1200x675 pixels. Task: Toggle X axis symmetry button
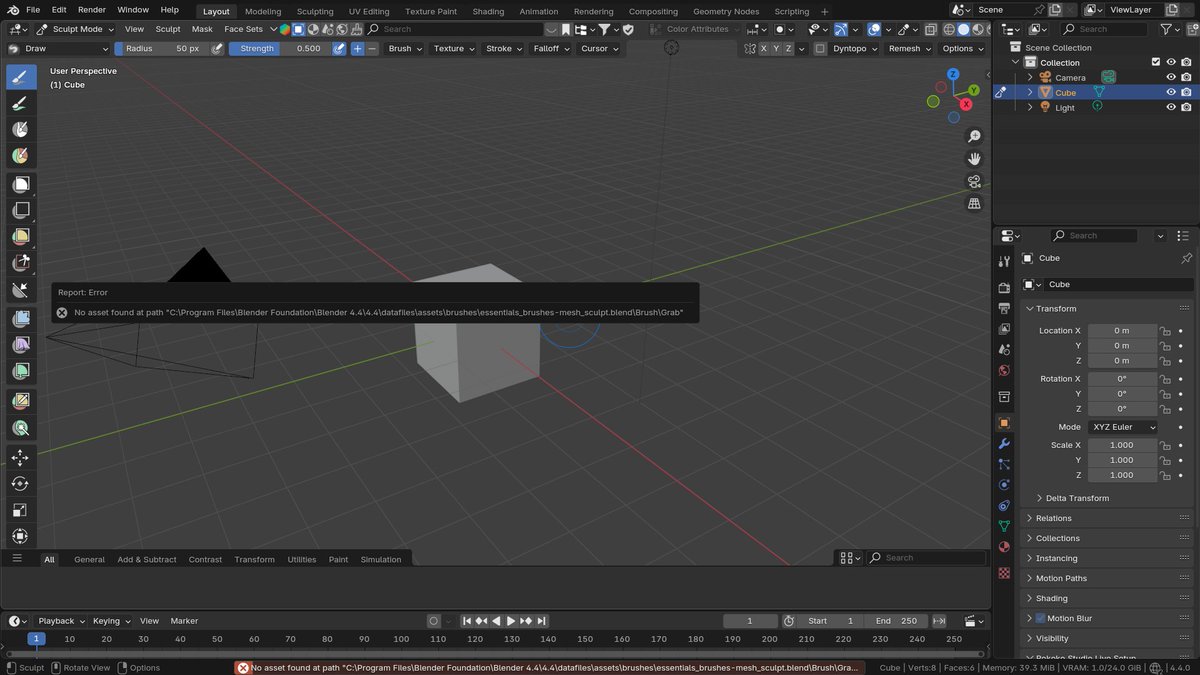point(764,48)
